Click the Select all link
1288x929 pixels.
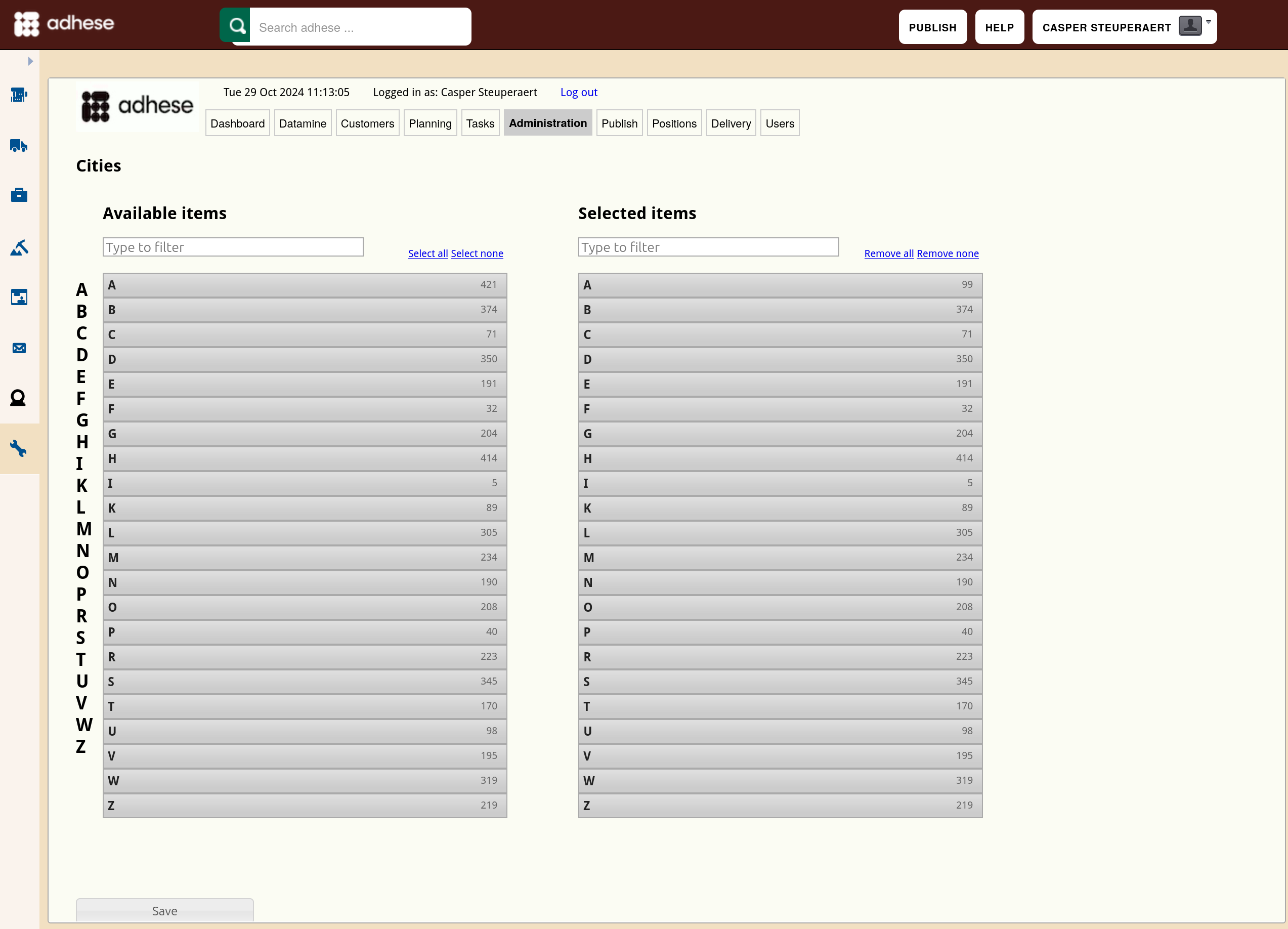(427, 254)
